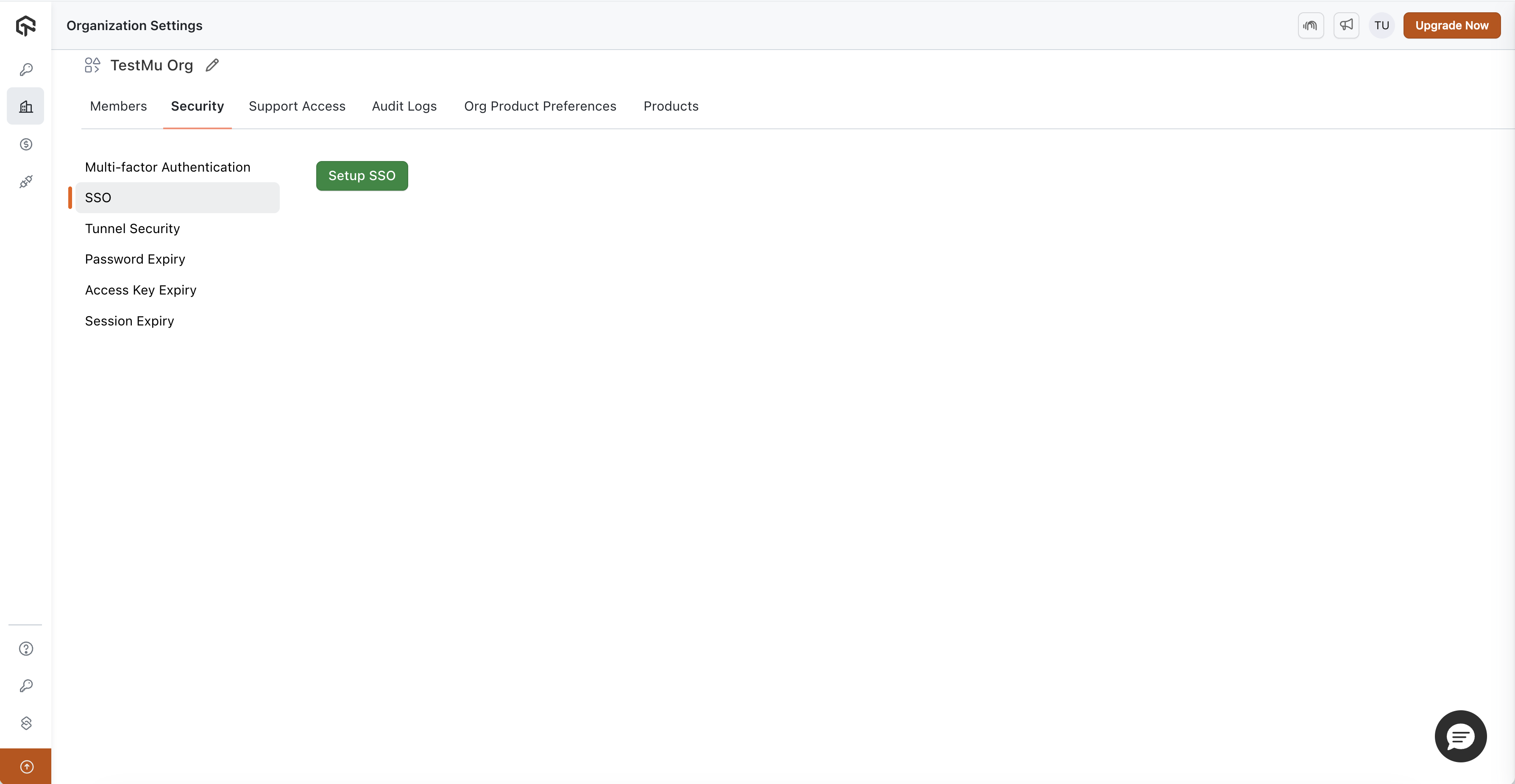Viewport: 1515px width, 784px height.
Task: Open the key icon in top sidebar
Action: pyautogui.click(x=26, y=70)
